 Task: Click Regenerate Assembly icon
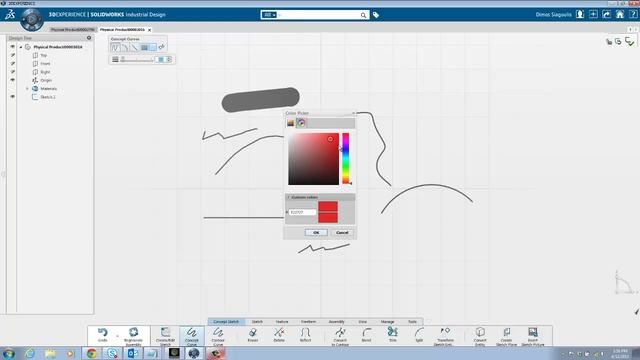pos(133,332)
